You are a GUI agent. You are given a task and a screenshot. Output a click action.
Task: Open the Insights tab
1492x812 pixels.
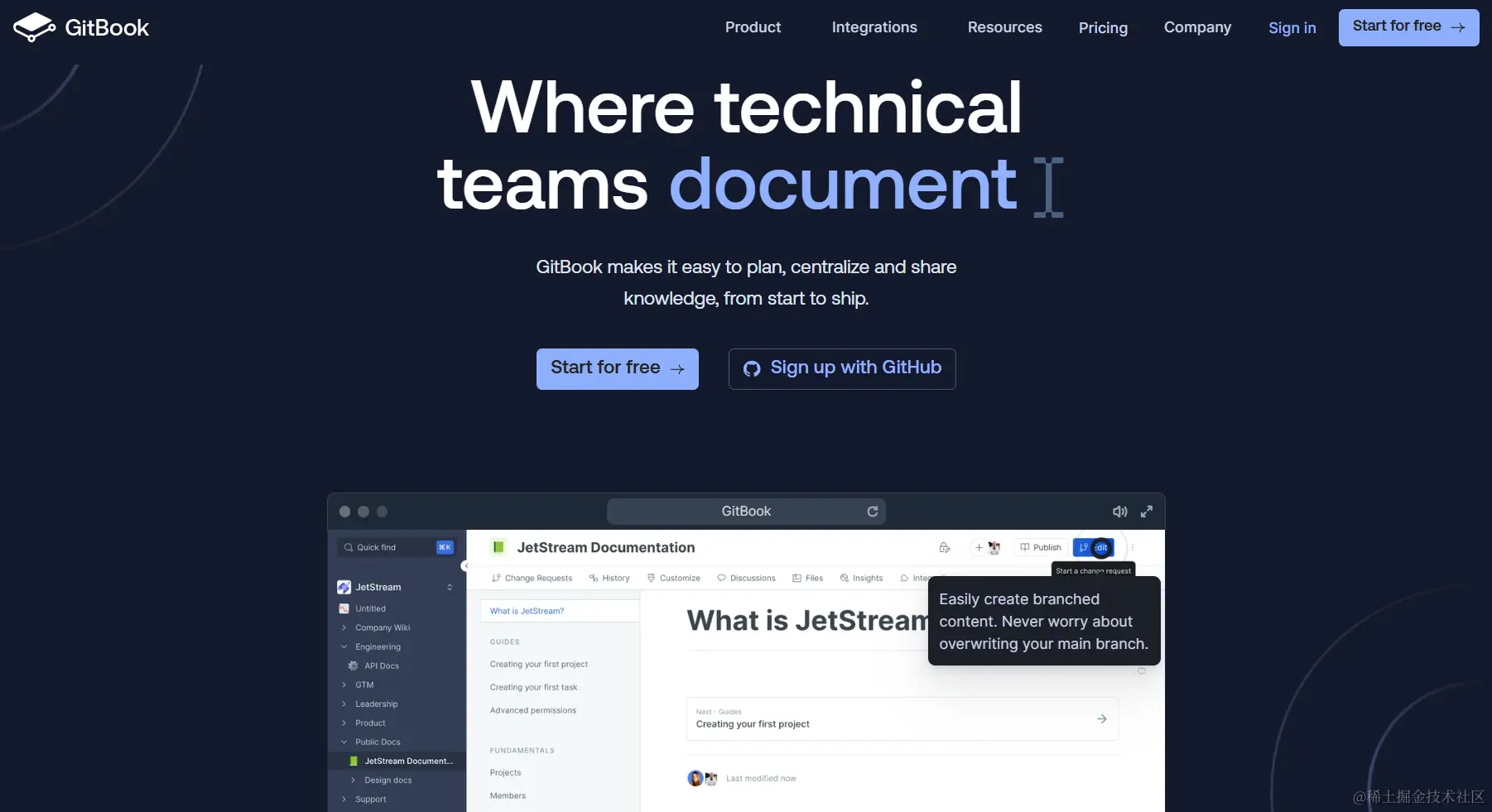click(861, 578)
